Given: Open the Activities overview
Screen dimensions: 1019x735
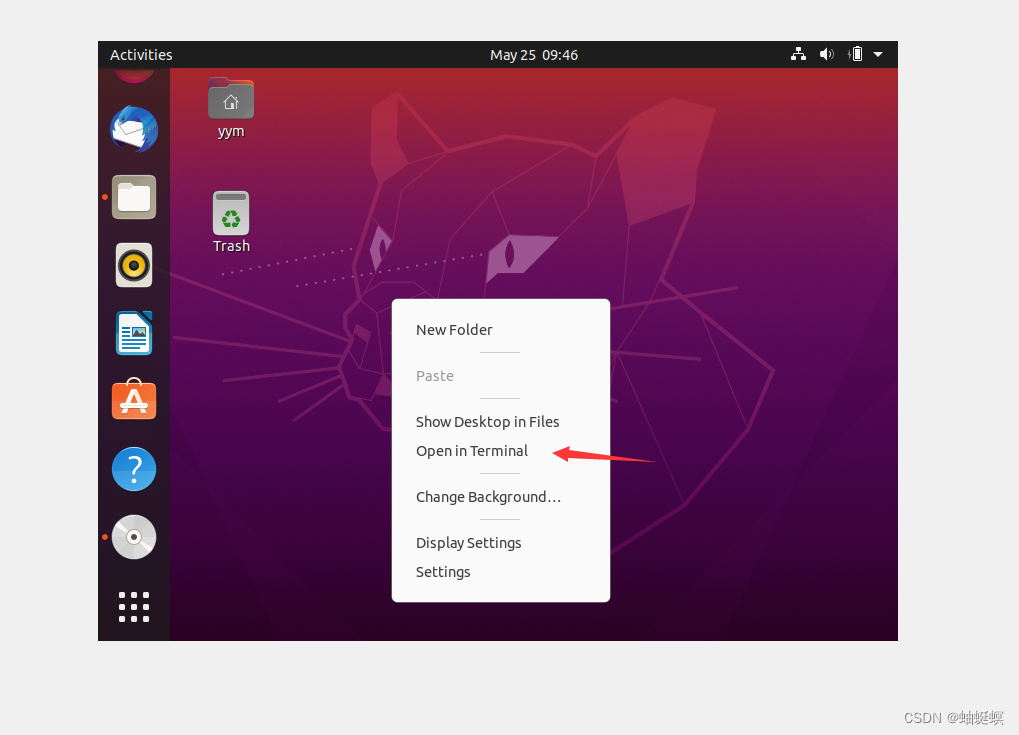Looking at the screenshot, I should [x=140, y=54].
